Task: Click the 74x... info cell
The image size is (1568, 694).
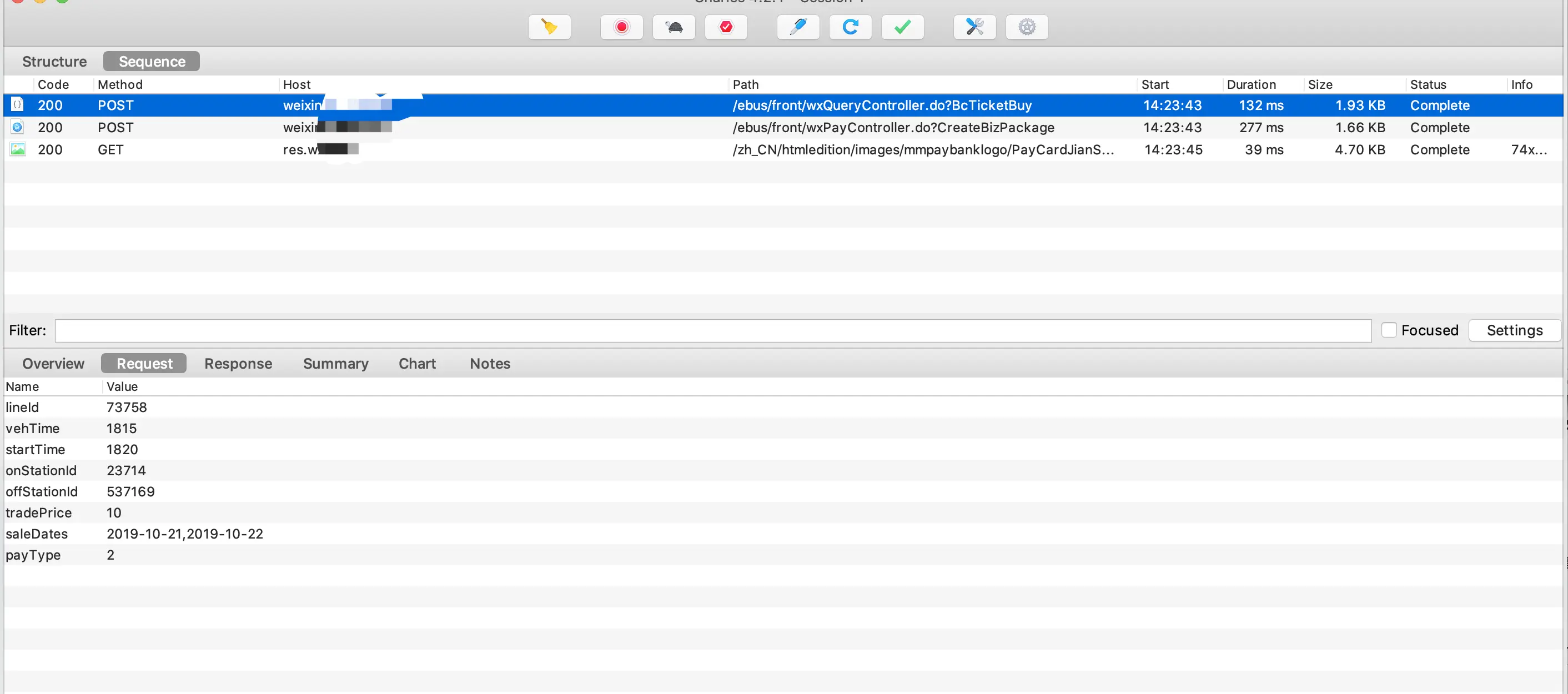Action: coord(1529,150)
